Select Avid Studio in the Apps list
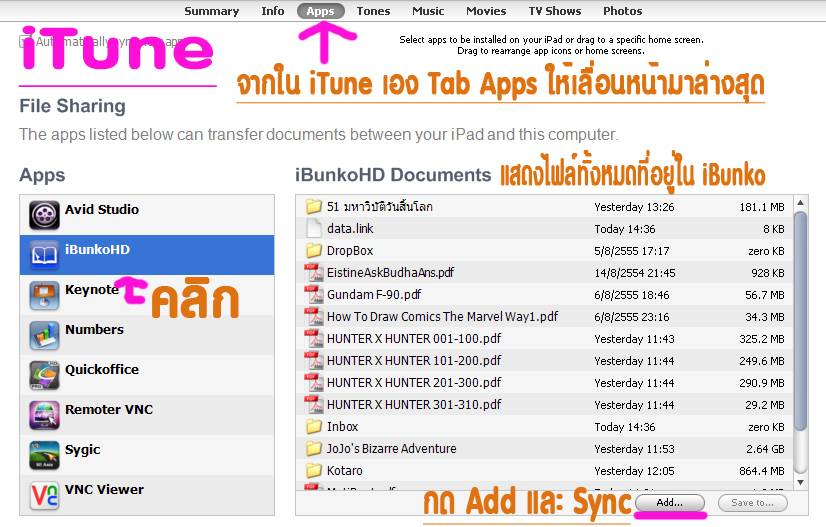 [147, 215]
